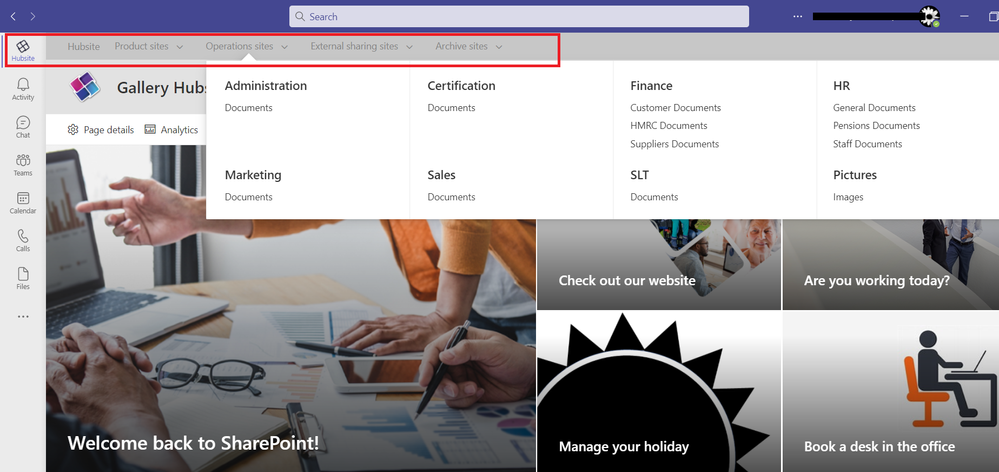Open Are you working today tile
Screen dimensions: 999x472
click(891, 264)
